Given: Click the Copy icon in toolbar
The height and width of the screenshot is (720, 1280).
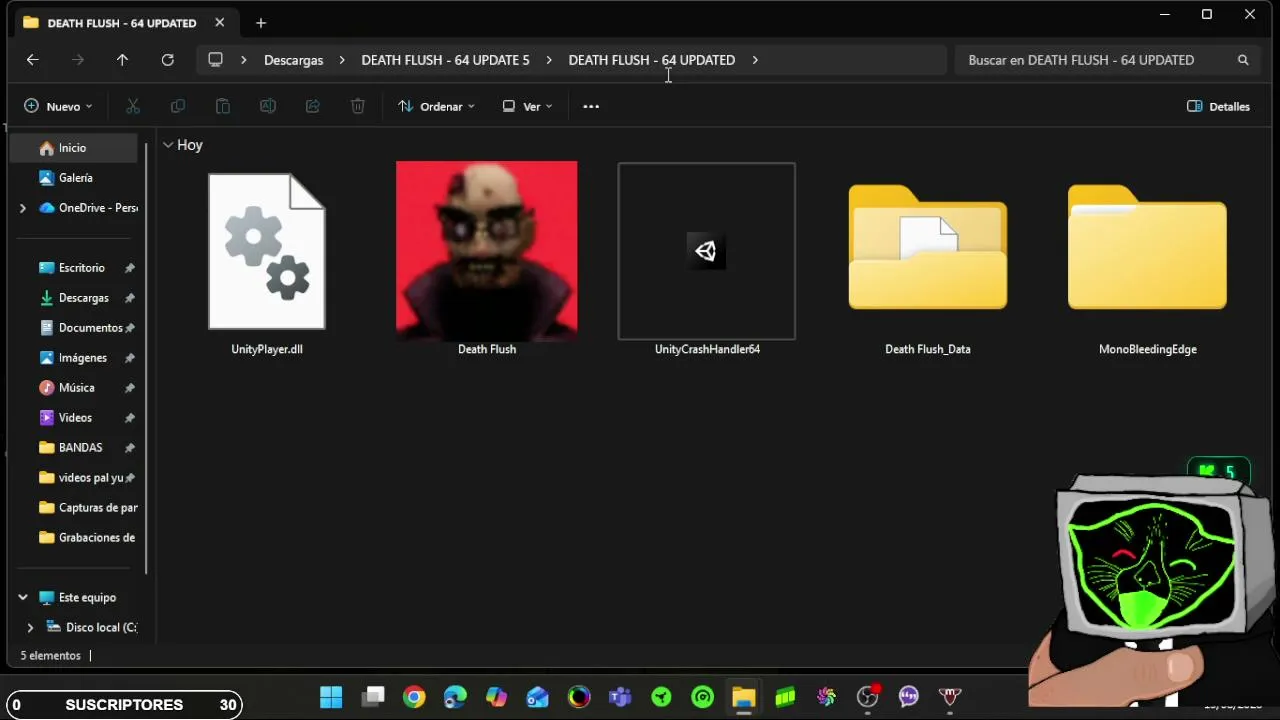Looking at the screenshot, I should pyautogui.click(x=178, y=106).
